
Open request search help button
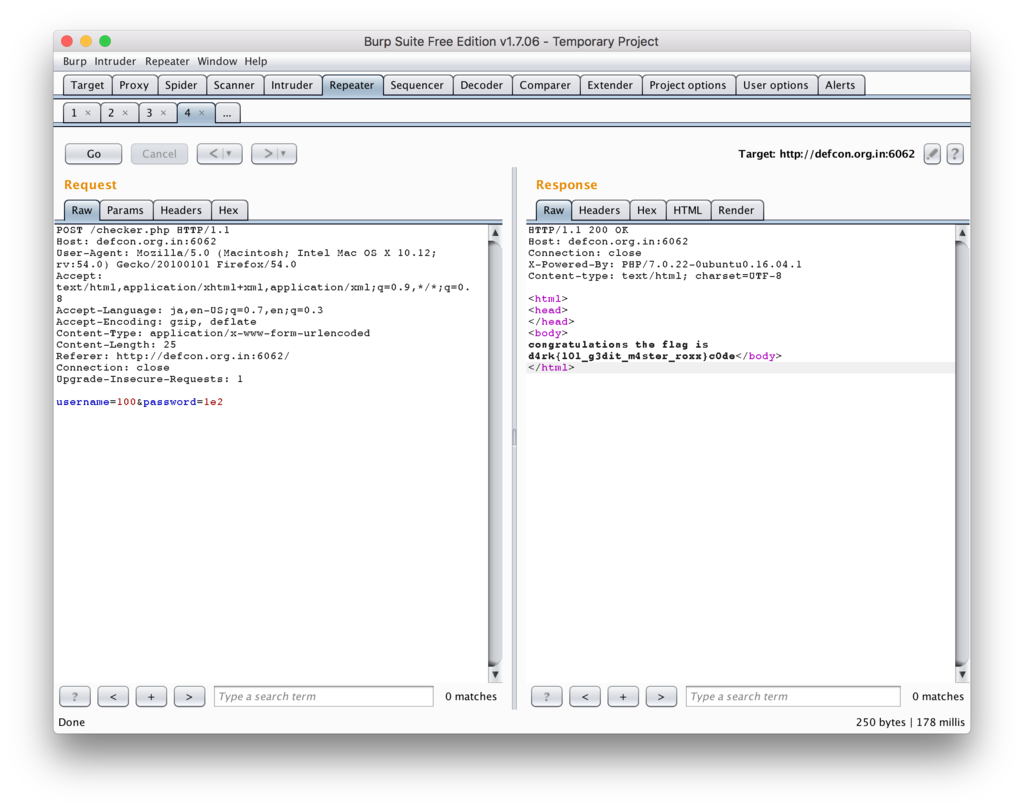click(75, 696)
